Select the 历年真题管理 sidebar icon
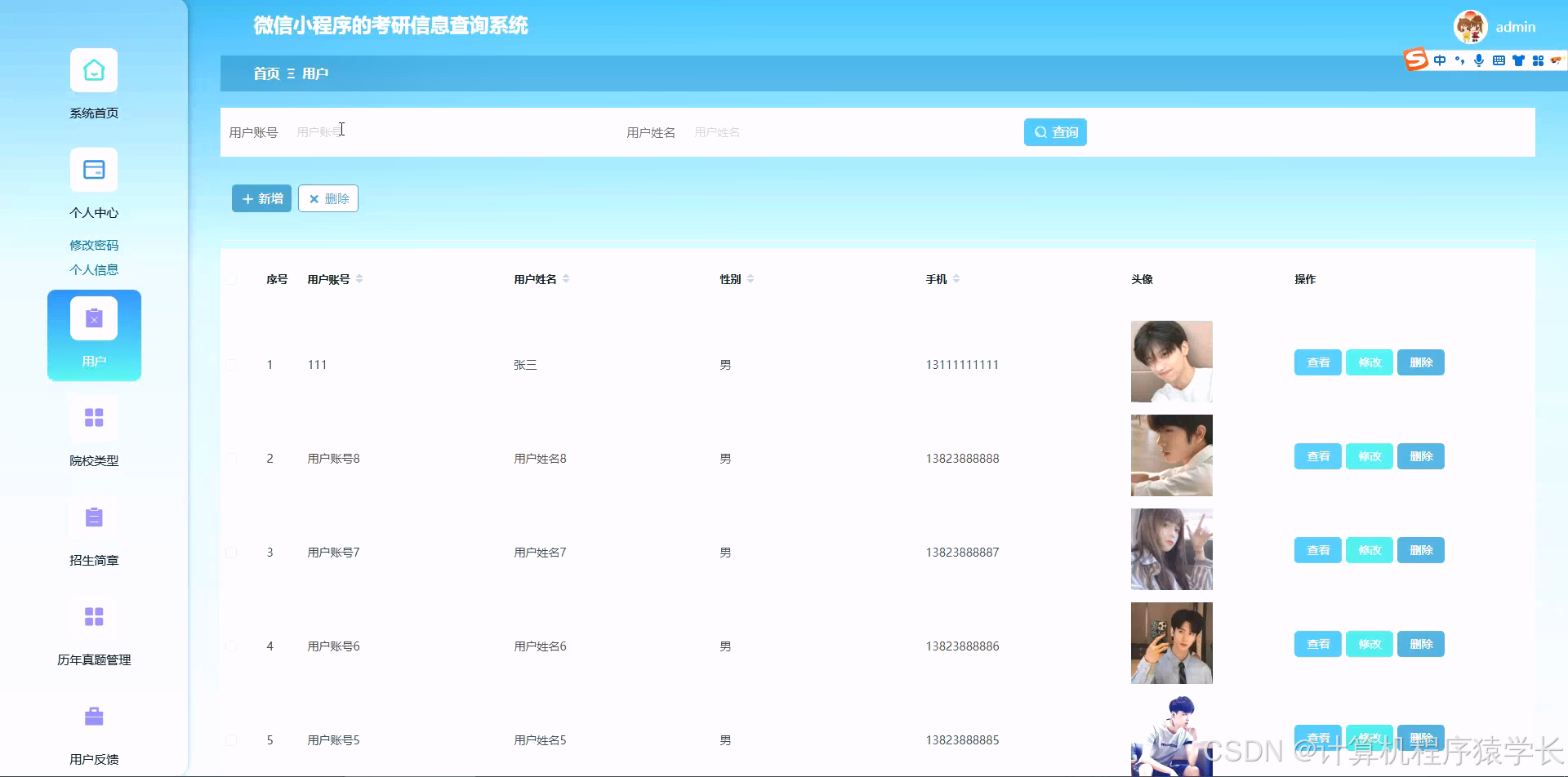 [x=93, y=616]
